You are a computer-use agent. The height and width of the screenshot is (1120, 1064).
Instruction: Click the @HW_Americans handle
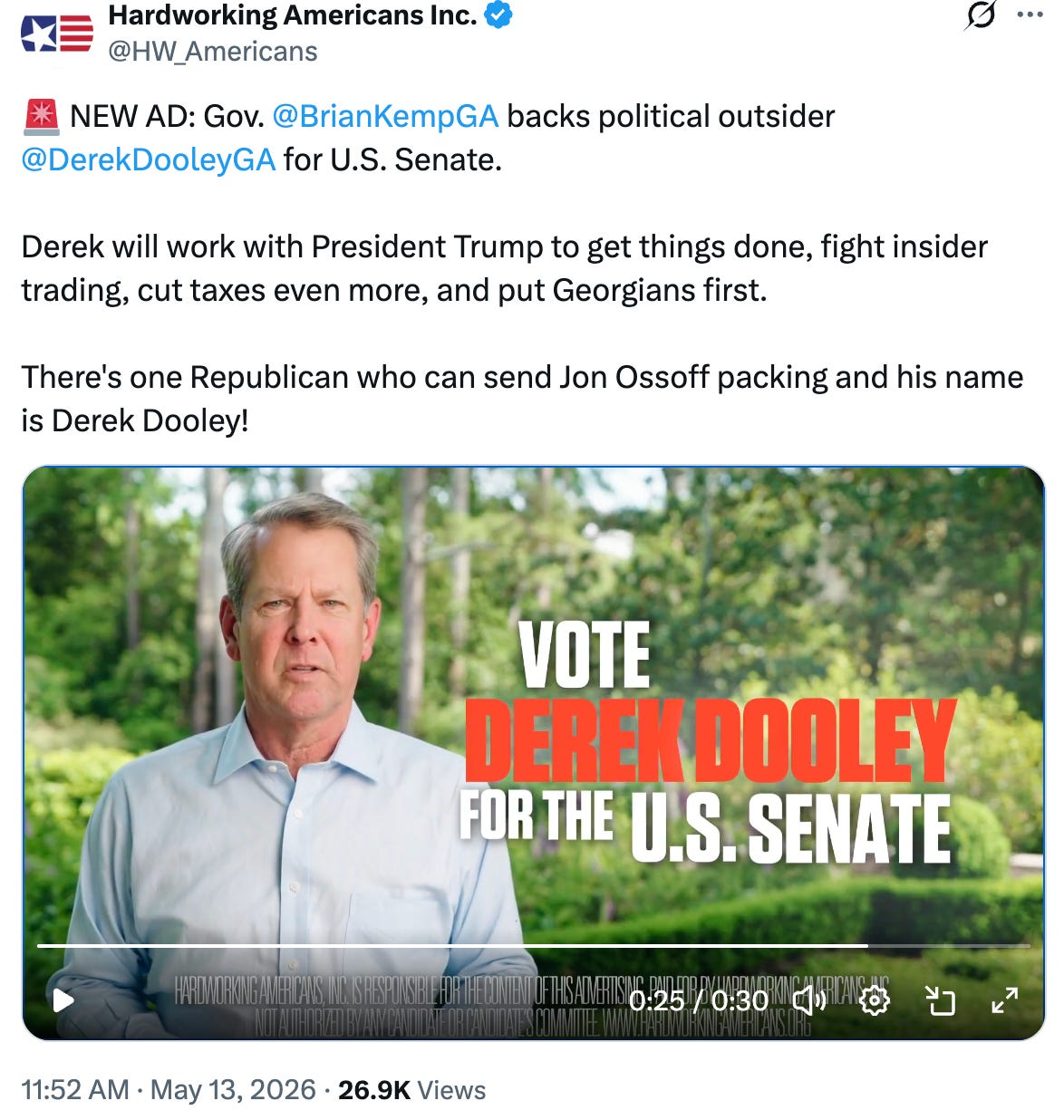click(x=213, y=52)
